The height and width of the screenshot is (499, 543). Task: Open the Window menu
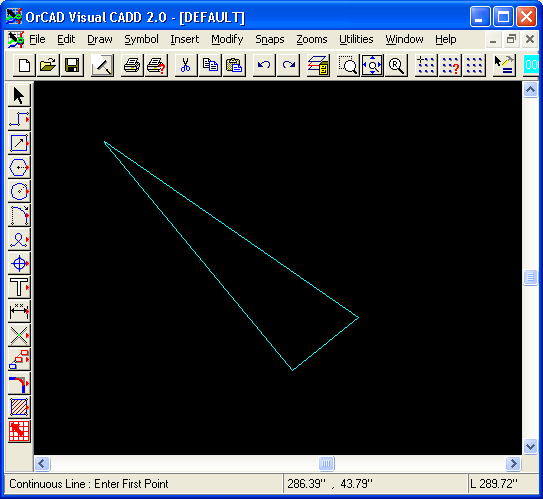pos(404,39)
